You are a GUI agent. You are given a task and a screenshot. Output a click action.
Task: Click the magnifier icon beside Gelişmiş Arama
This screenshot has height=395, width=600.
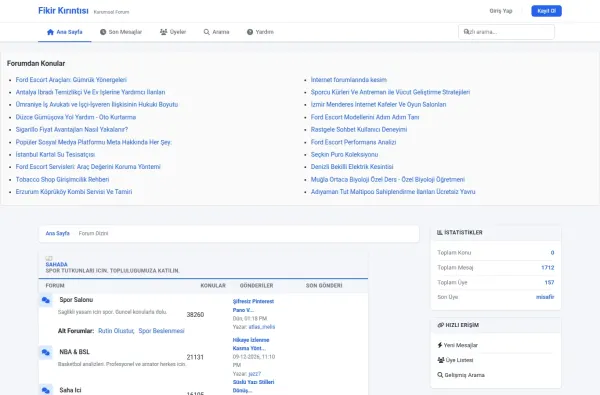pos(440,375)
